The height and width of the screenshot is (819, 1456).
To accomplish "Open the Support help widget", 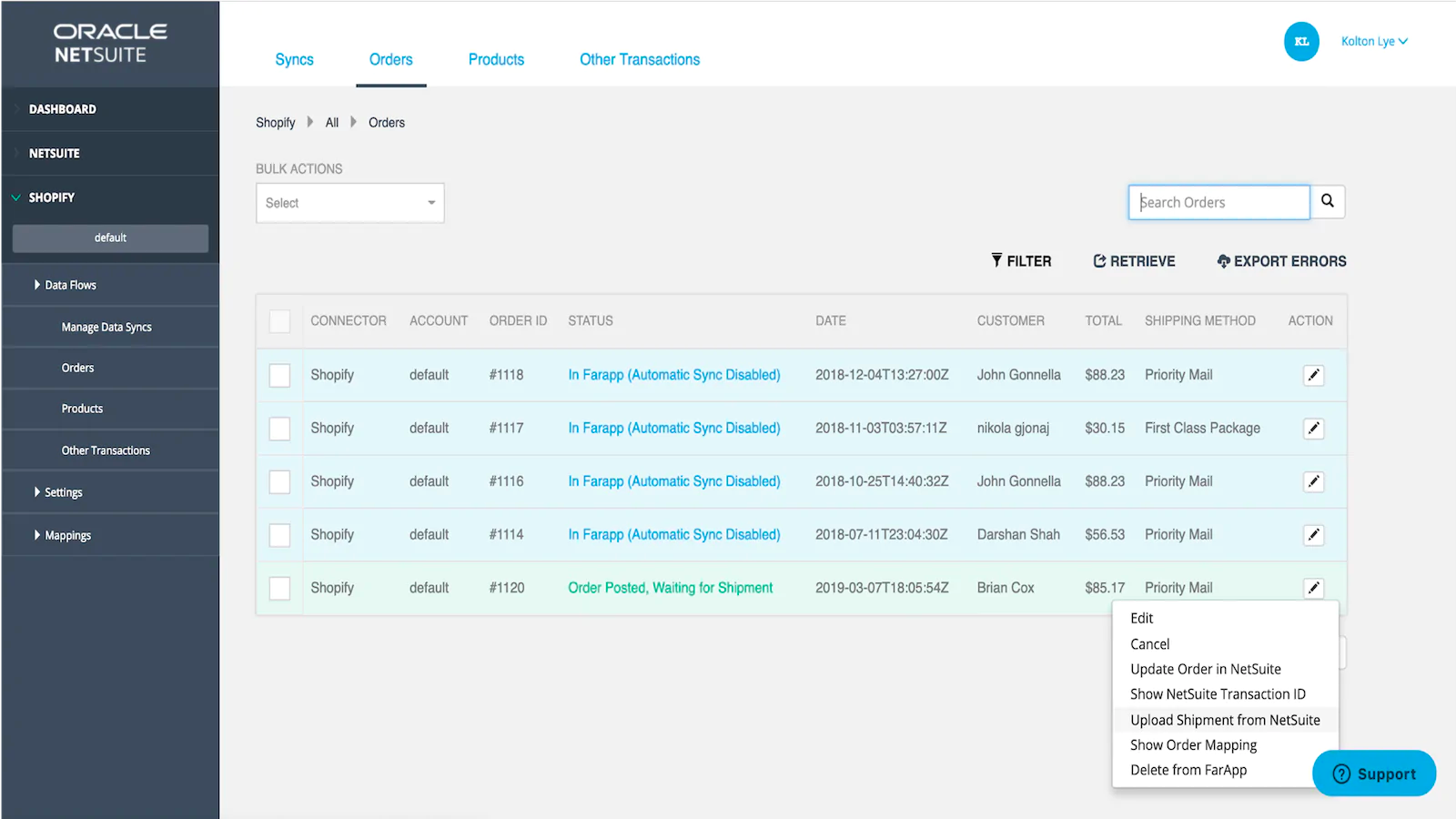I will (x=1374, y=773).
